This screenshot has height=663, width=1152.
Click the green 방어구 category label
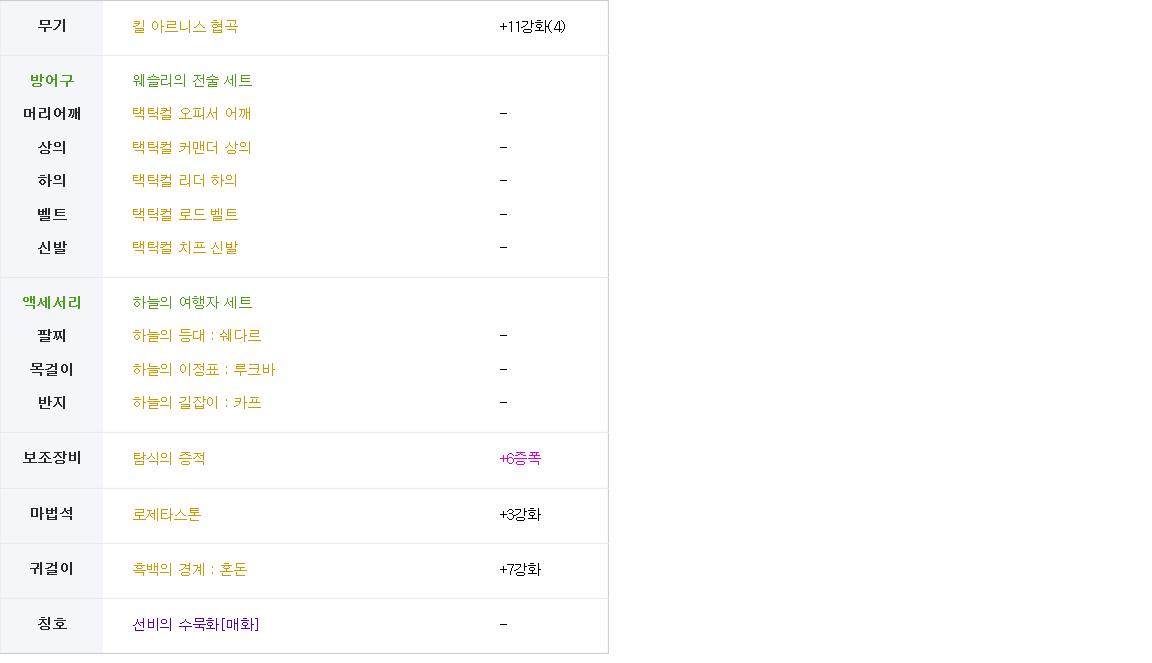click(52, 81)
